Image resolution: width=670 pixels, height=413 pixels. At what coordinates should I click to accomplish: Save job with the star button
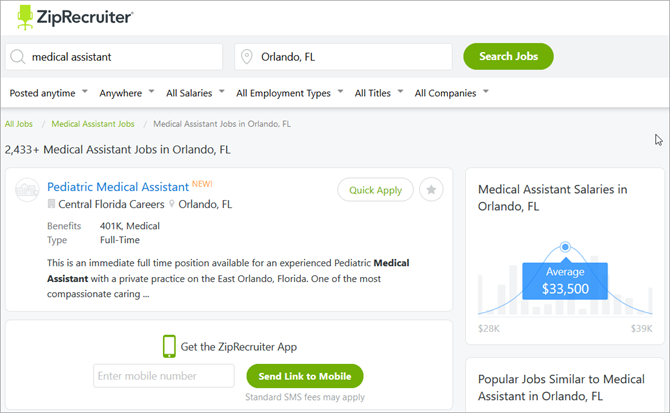[x=431, y=190]
